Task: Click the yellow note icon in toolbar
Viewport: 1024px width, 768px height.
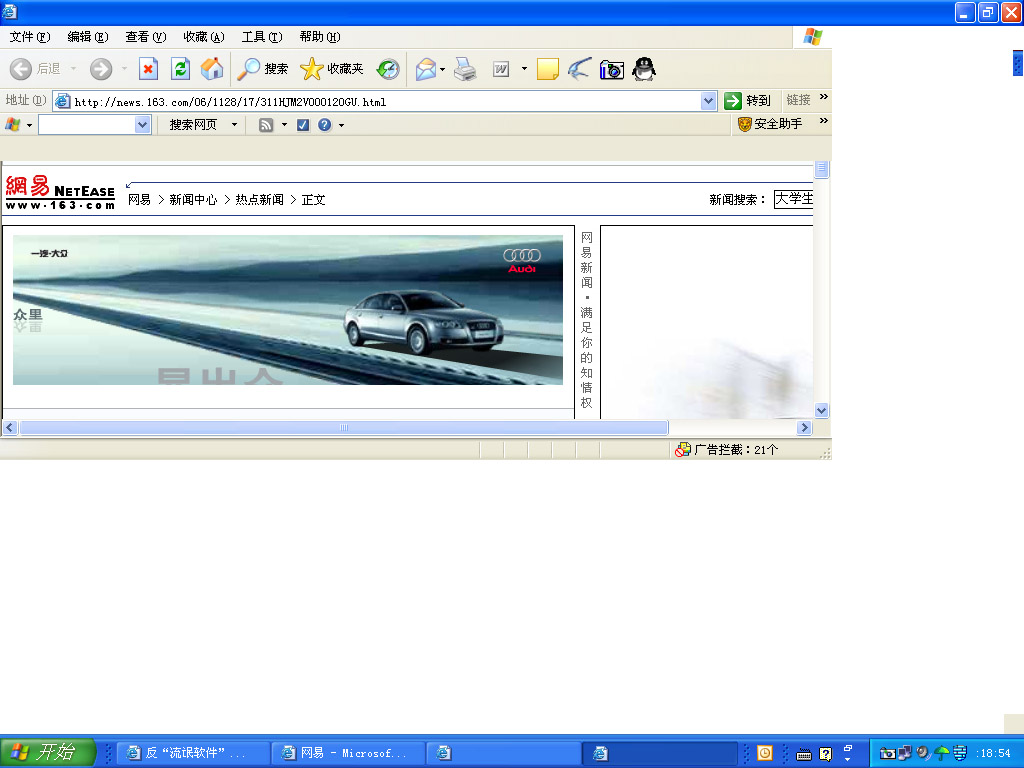Action: tap(547, 69)
